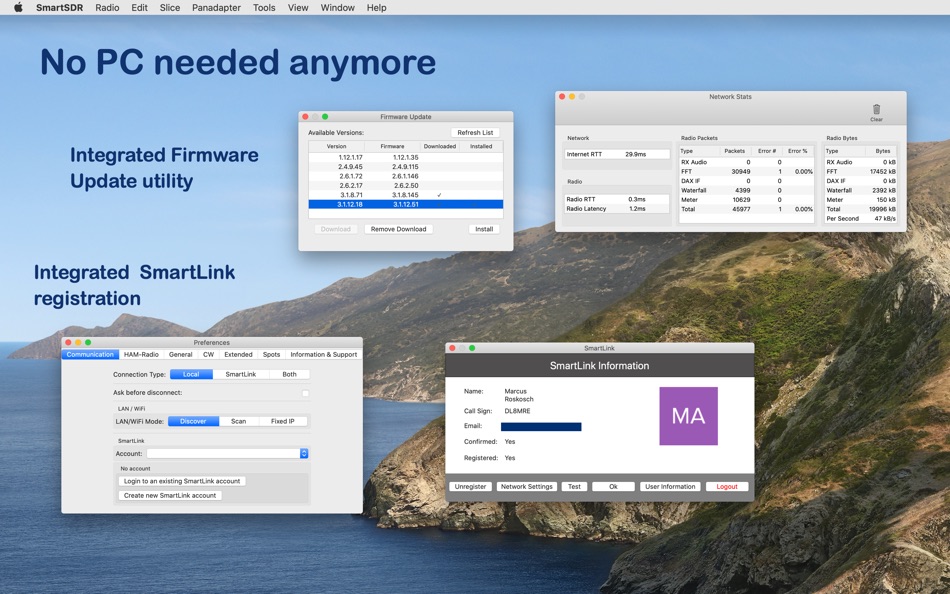The image size is (950, 594).
Task: Open the Edit menu
Action: 139,7
